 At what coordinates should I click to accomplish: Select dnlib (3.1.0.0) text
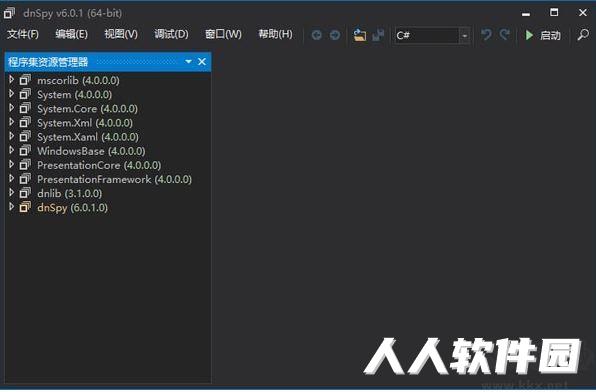[70, 194]
